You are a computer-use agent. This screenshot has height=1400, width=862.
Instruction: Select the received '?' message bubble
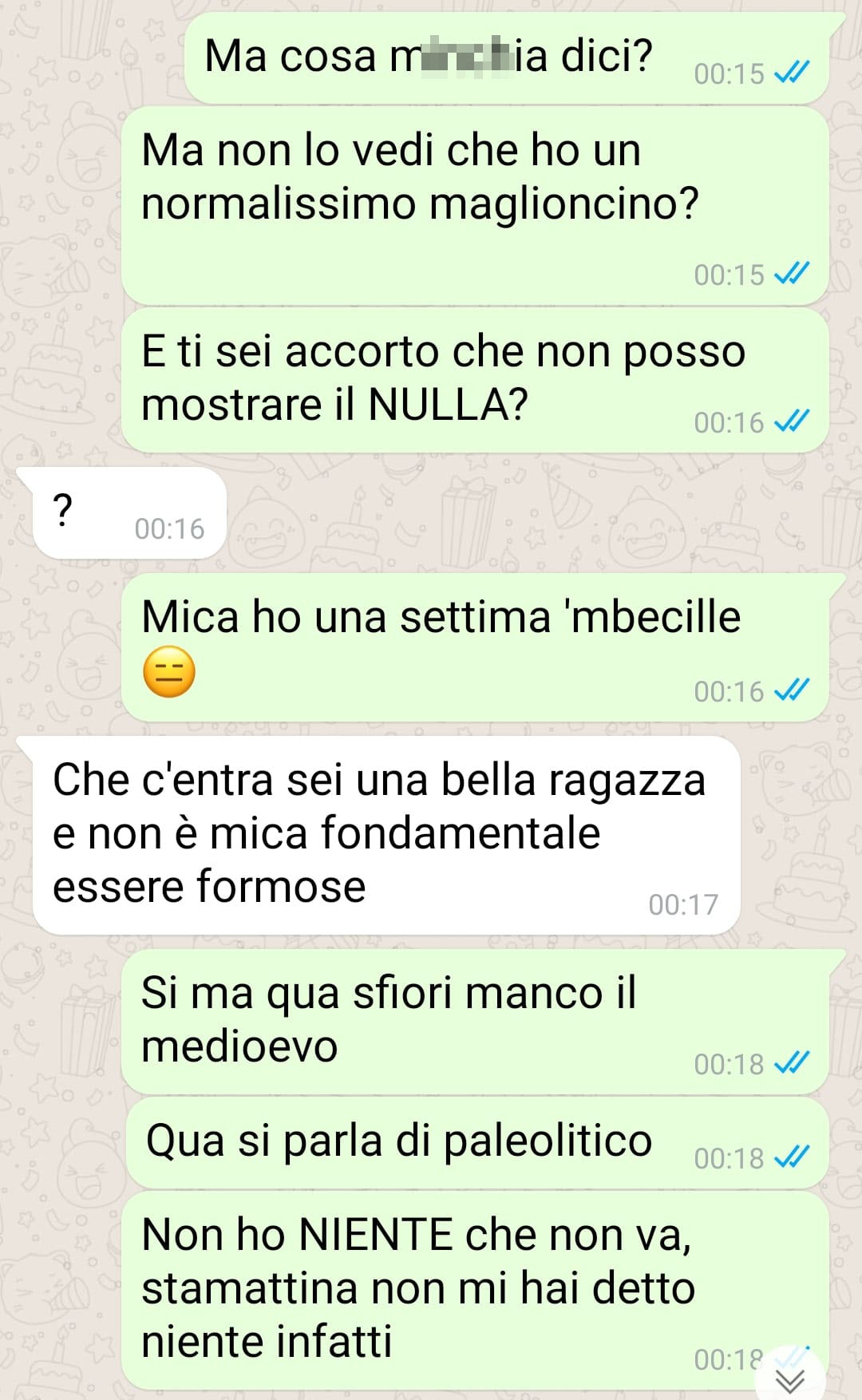click(130, 512)
